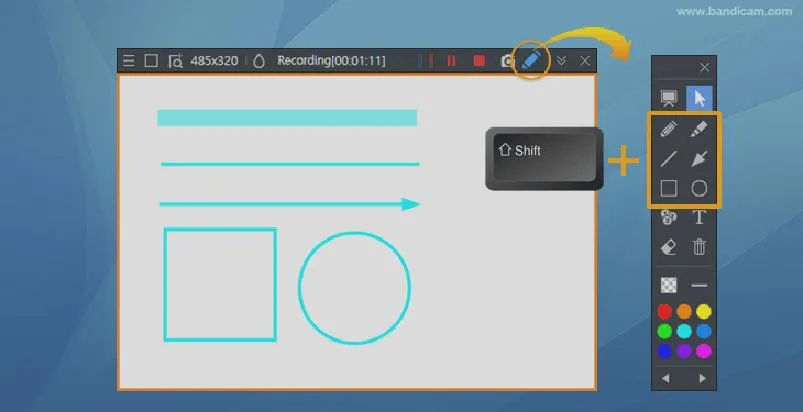Activate the Eraser tool

pyautogui.click(x=668, y=247)
